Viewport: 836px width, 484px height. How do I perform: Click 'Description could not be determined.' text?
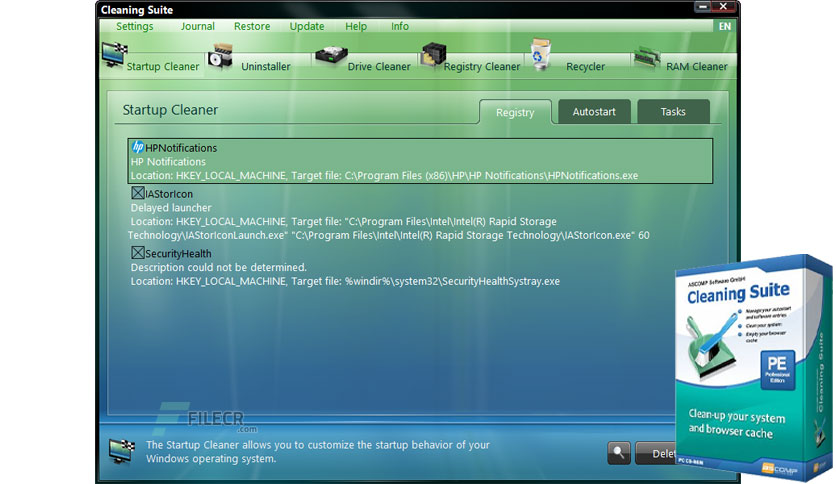click(219, 267)
